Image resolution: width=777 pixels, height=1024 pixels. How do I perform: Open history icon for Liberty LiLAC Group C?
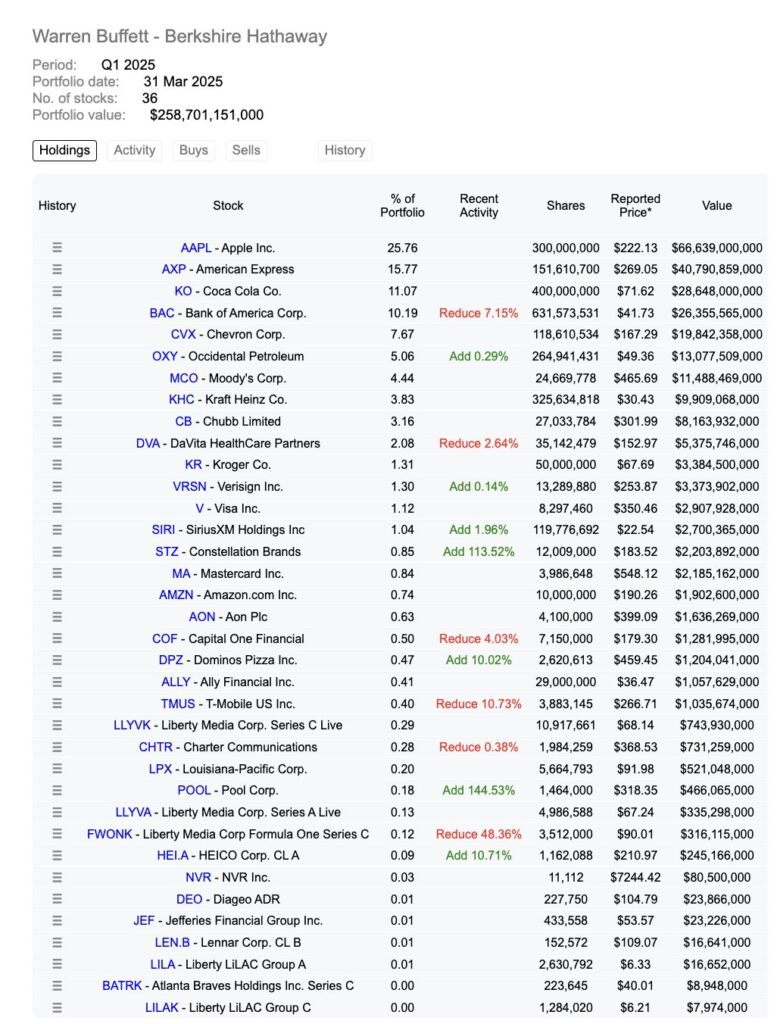[x=57, y=1008]
